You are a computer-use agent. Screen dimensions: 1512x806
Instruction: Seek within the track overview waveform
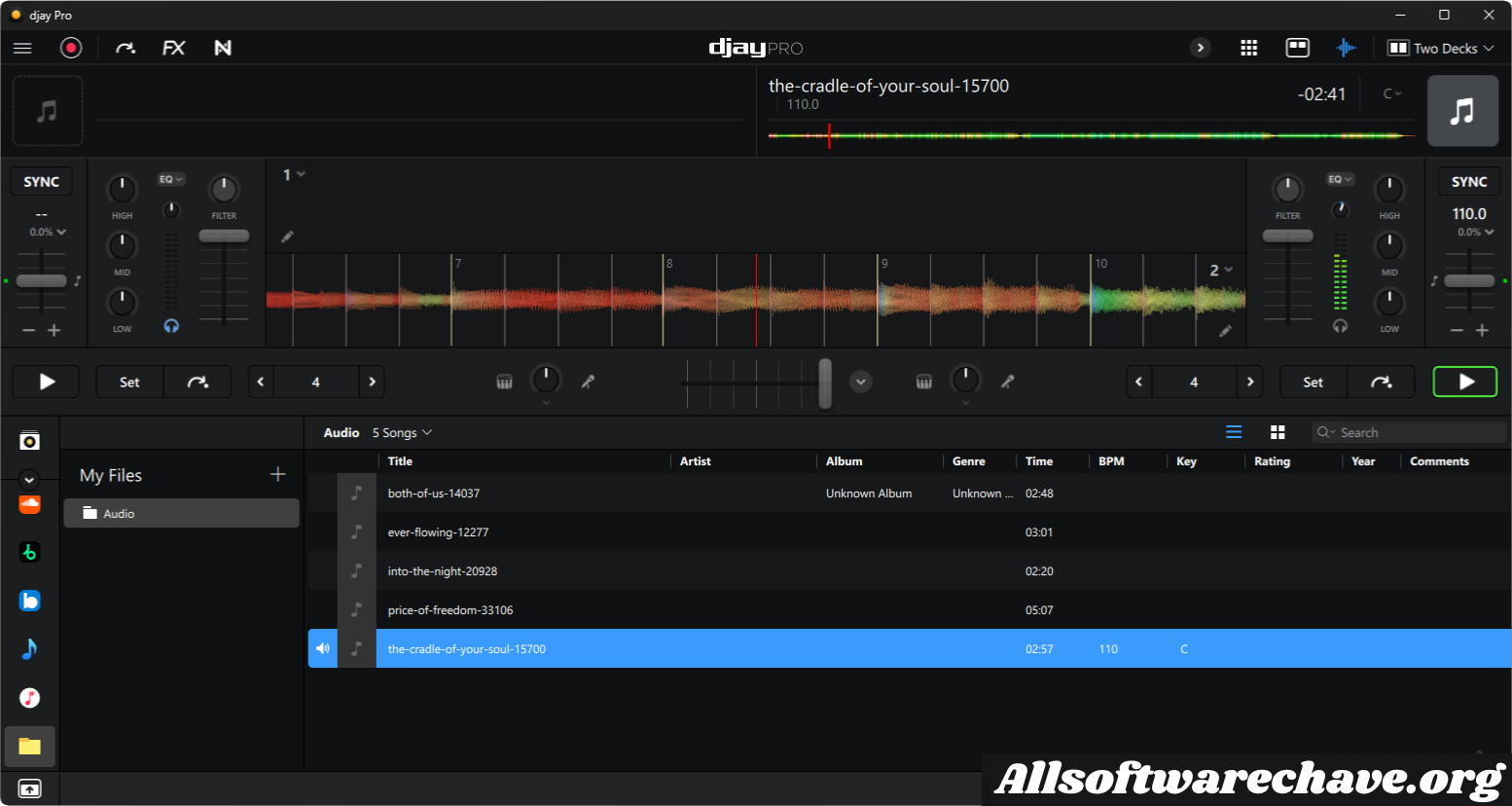coord(1092,135)
